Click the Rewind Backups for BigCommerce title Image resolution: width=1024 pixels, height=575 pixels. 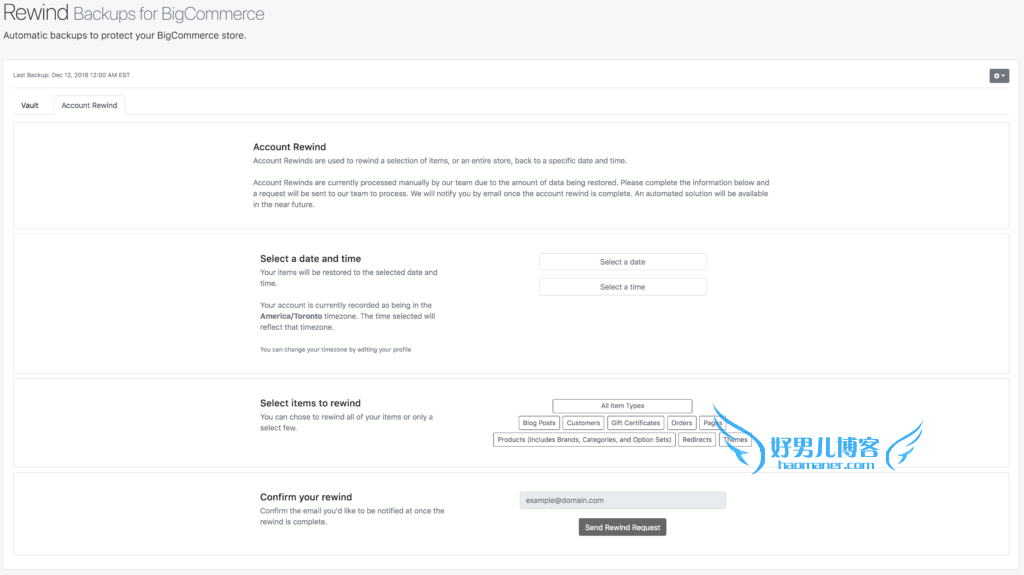[x=134, y=13]
